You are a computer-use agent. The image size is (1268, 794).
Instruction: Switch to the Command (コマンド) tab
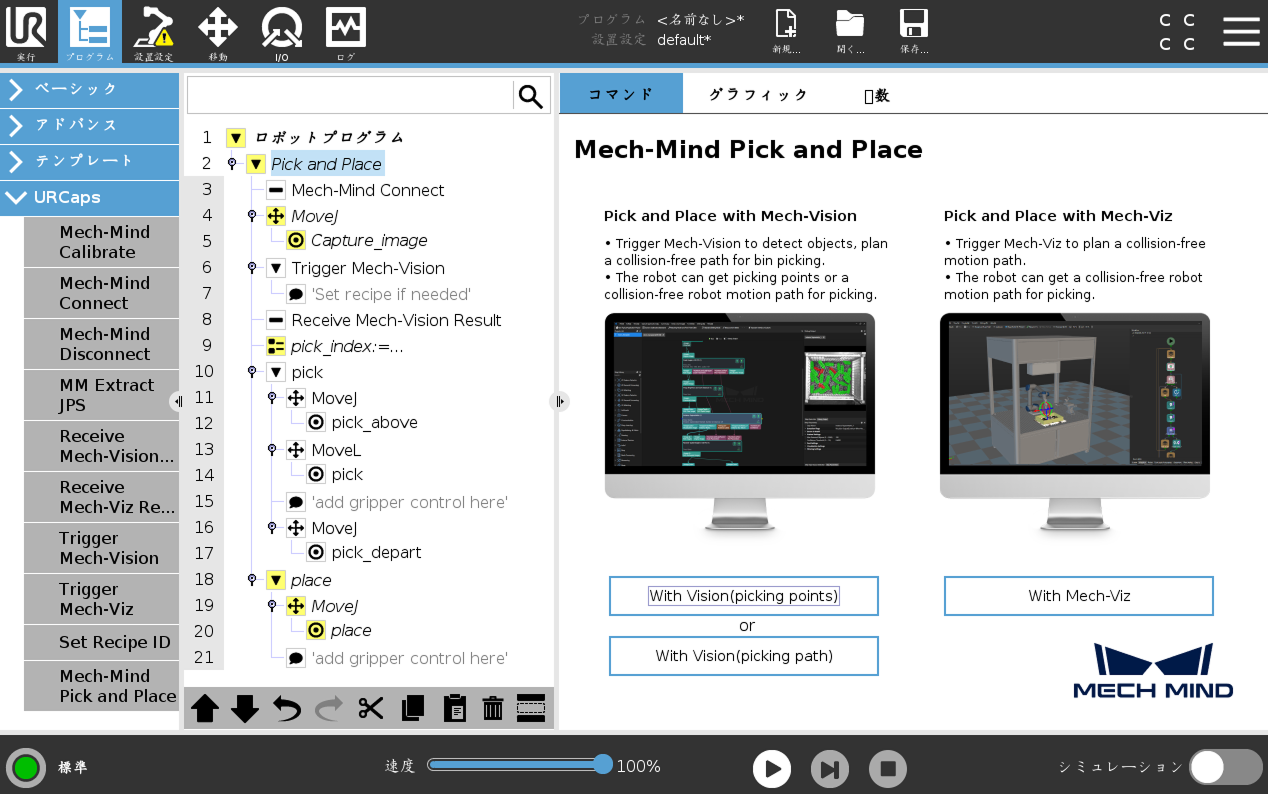[x=621, y=94]
